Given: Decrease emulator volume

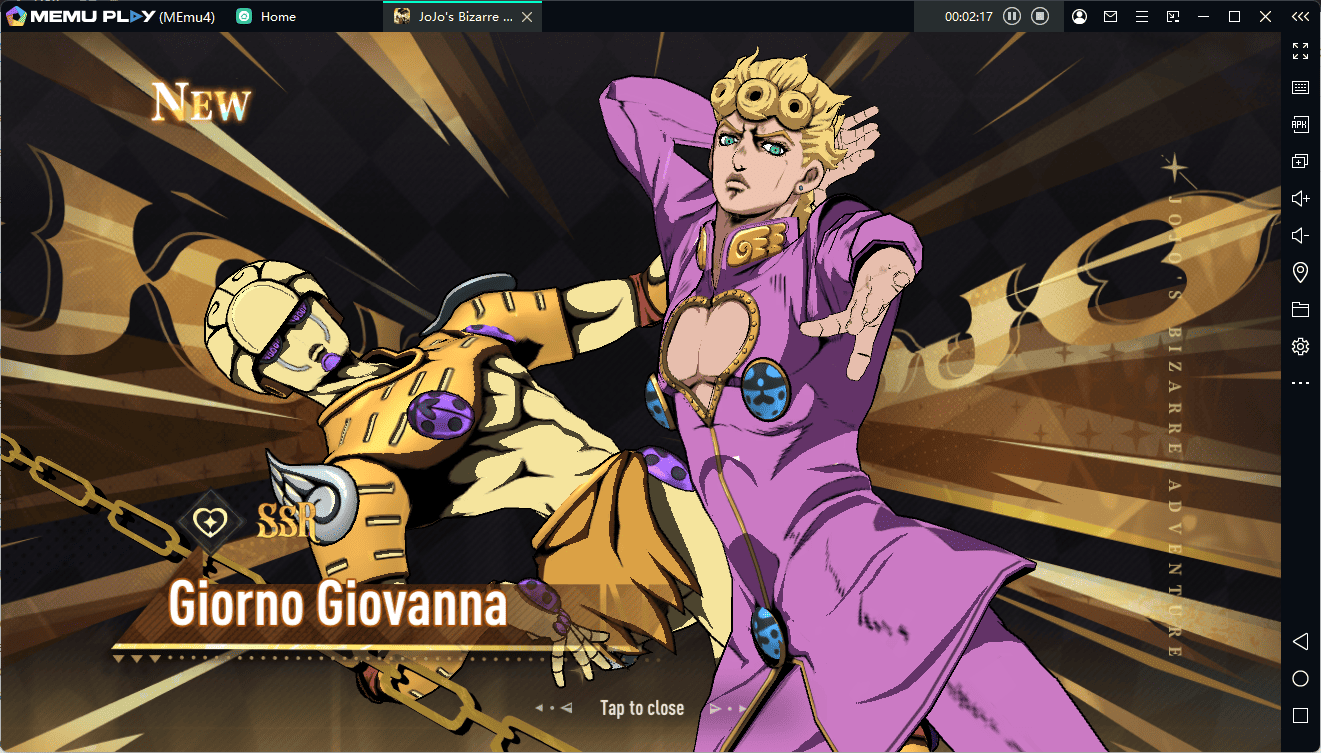Looking at the screenshot, I should pos(1300,235).
